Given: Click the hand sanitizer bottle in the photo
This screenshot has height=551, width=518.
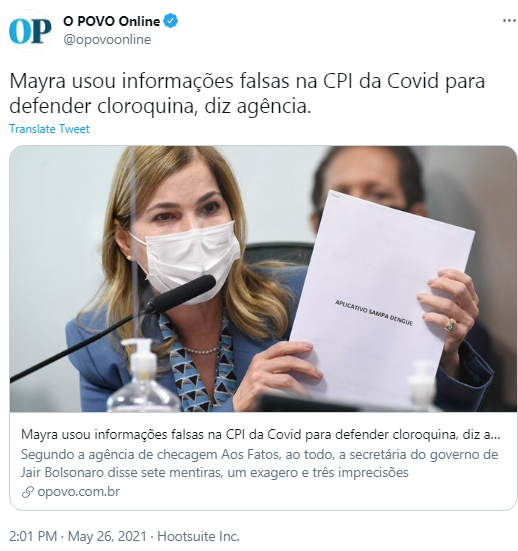Looking at the screenshot, I should point(143,379).
